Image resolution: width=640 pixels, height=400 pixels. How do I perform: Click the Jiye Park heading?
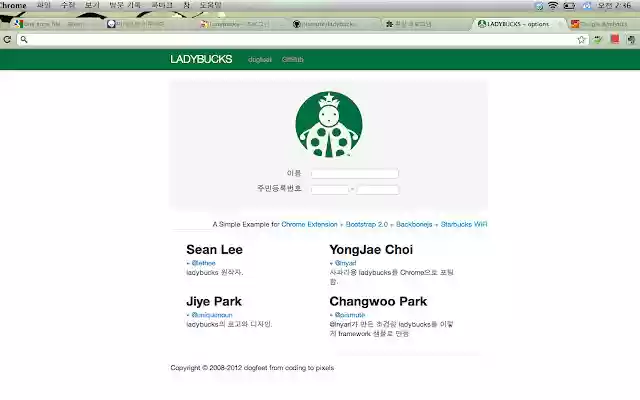[214, 301]
